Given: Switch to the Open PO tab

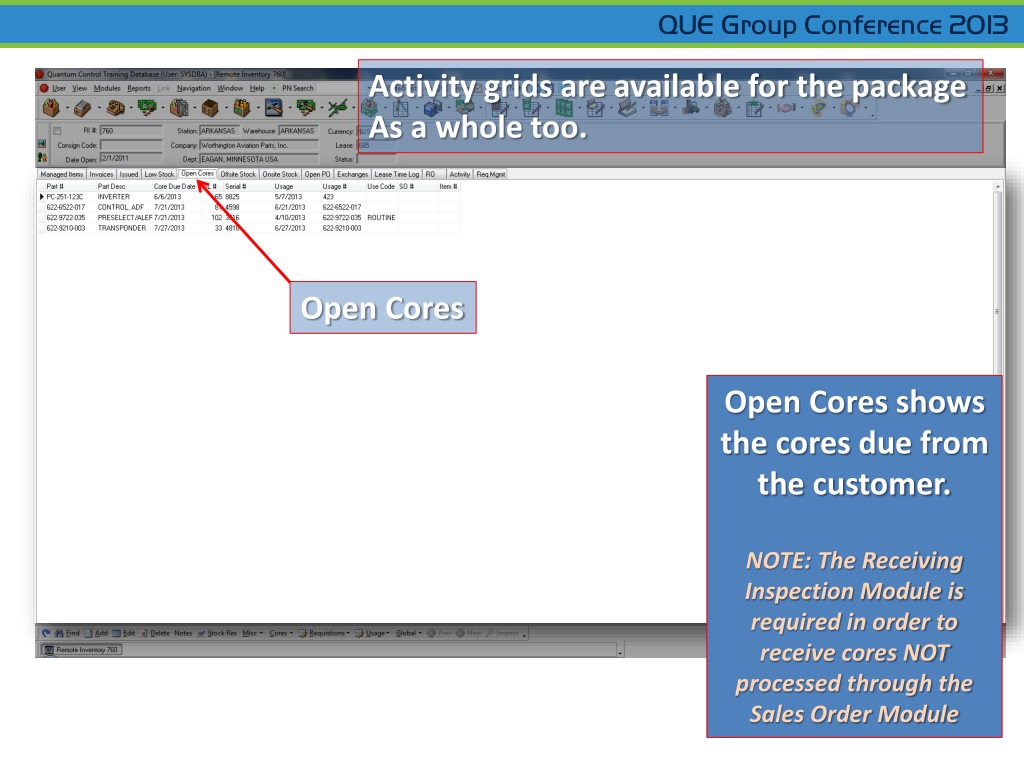Looking at the screenshot, I should coord(317,174).
